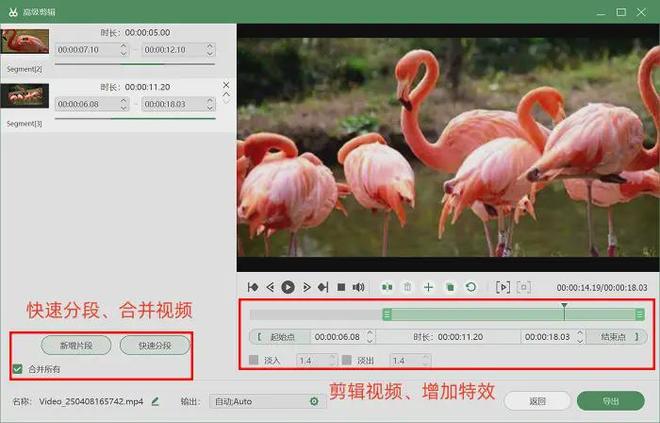Click the plus icon to add segment
660x423 pixels.
click(429, 287)
